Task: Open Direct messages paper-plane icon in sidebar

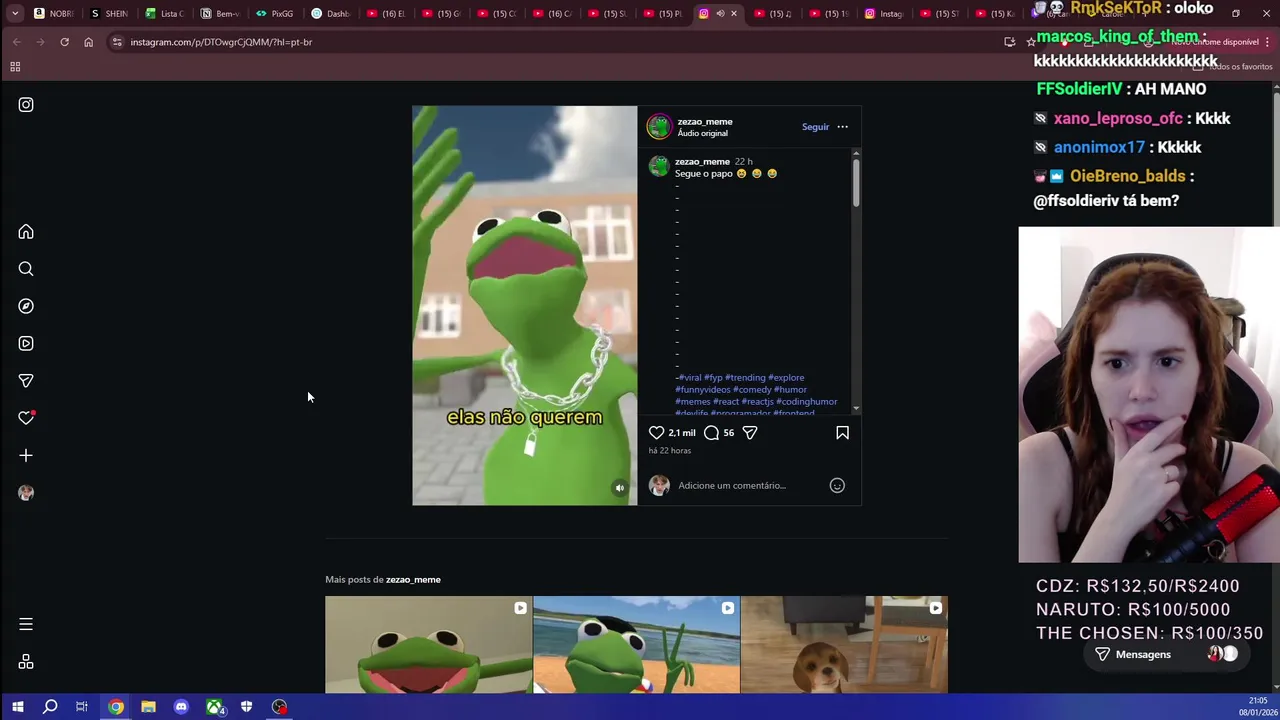Action: 26,381
